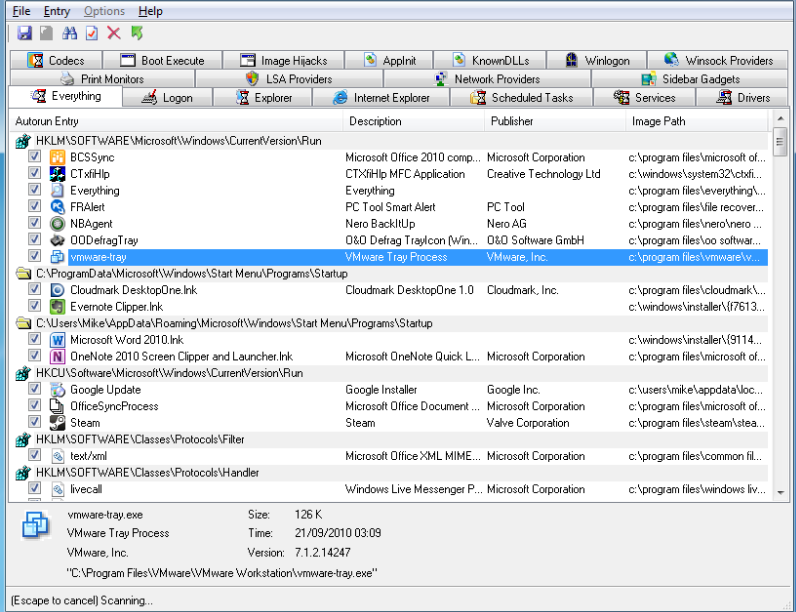This screenshot has height=612, width=796.
Task: Click the Microsoft Word 2010.lnk icon
Action: tap(57, 340)
